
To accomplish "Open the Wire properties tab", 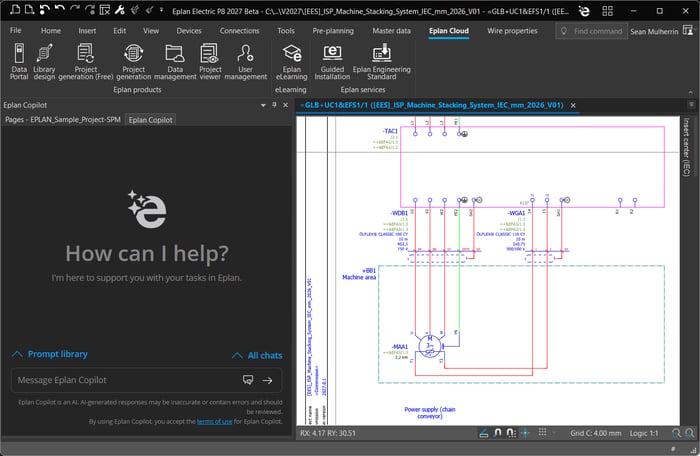I will click(x=512, y=31).
